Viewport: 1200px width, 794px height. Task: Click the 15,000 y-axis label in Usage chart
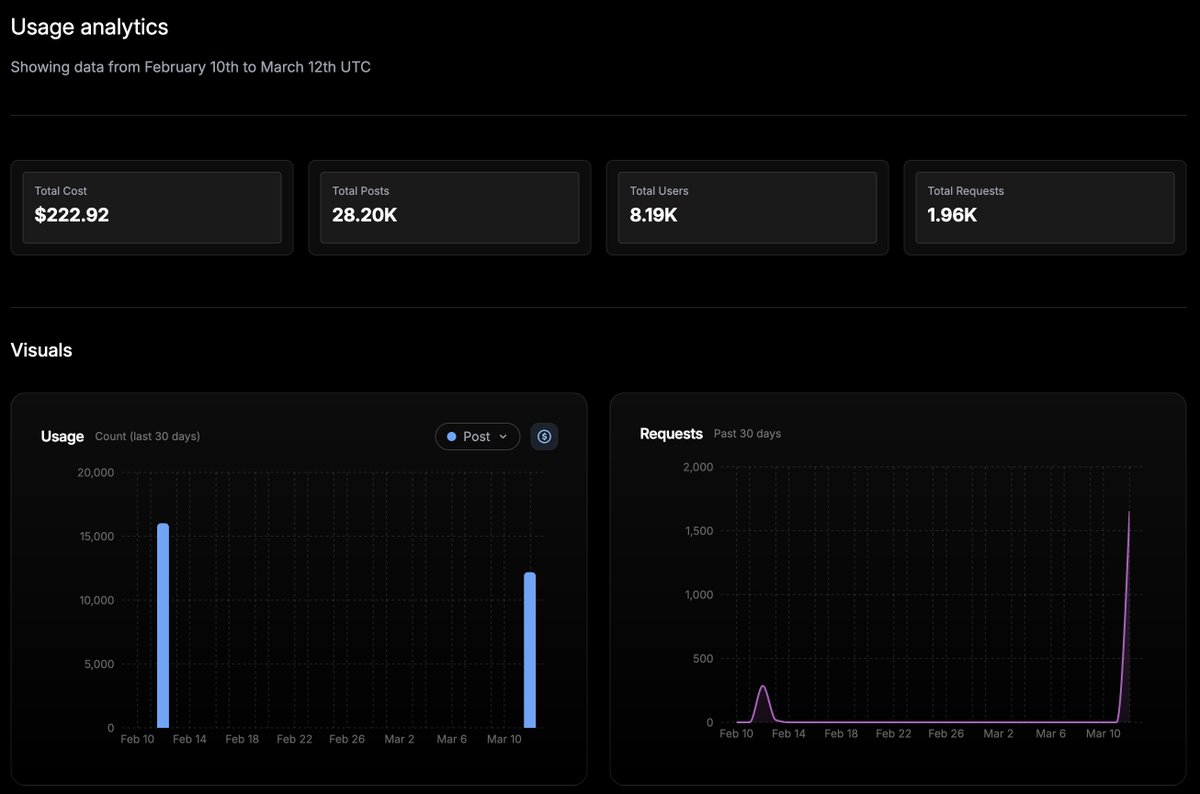[96, 536]
